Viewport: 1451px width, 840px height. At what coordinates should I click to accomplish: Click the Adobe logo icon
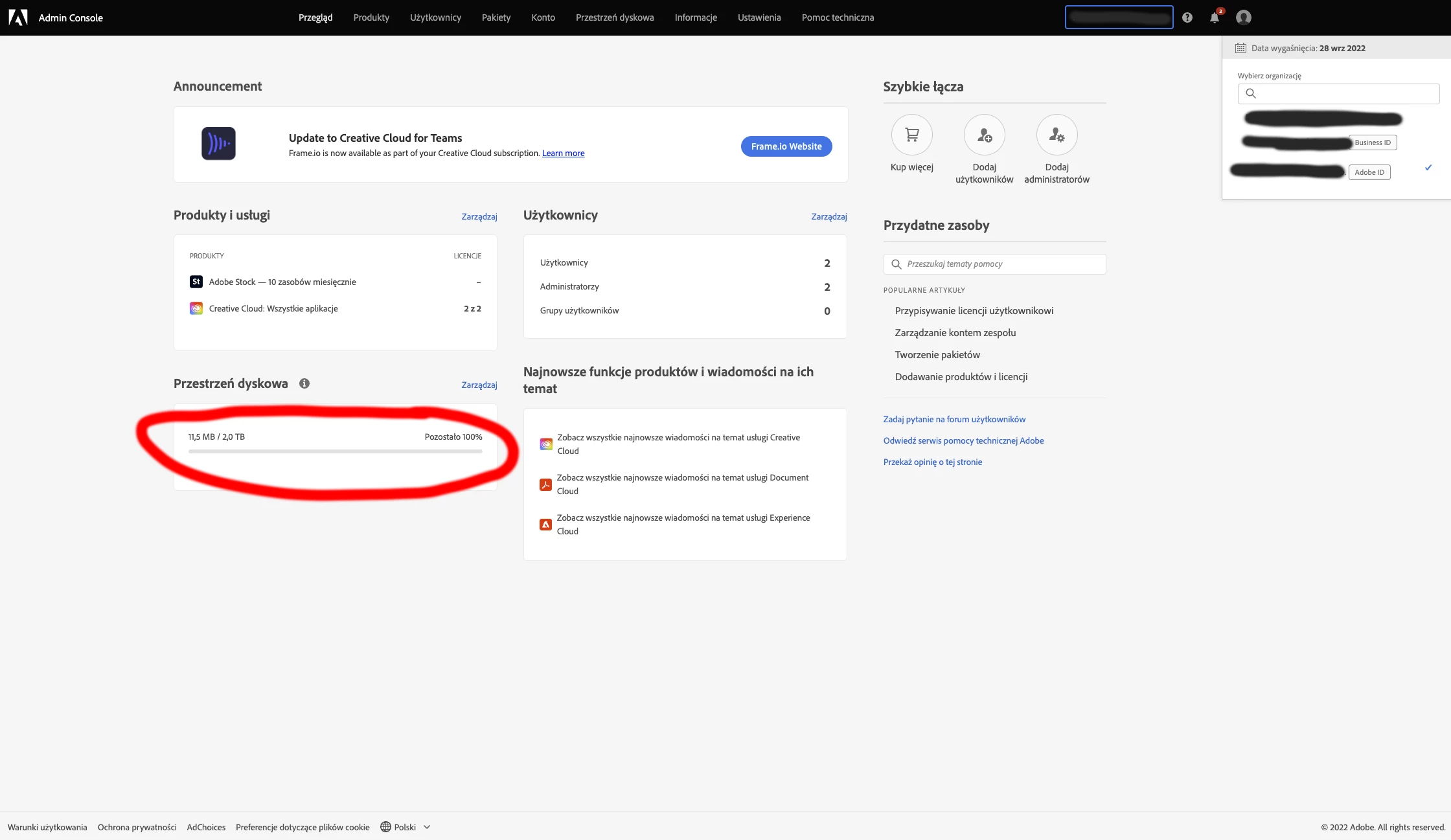17,17
